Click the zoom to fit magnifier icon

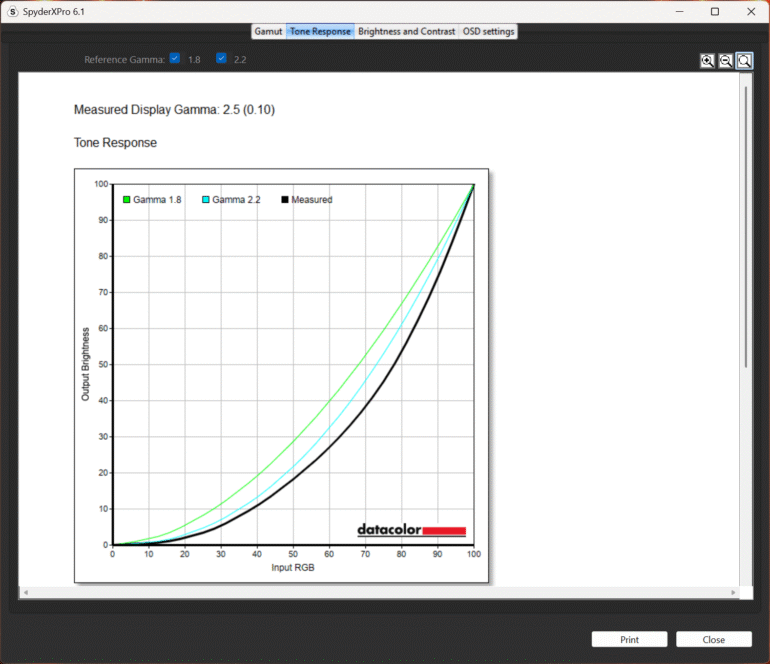744,61
